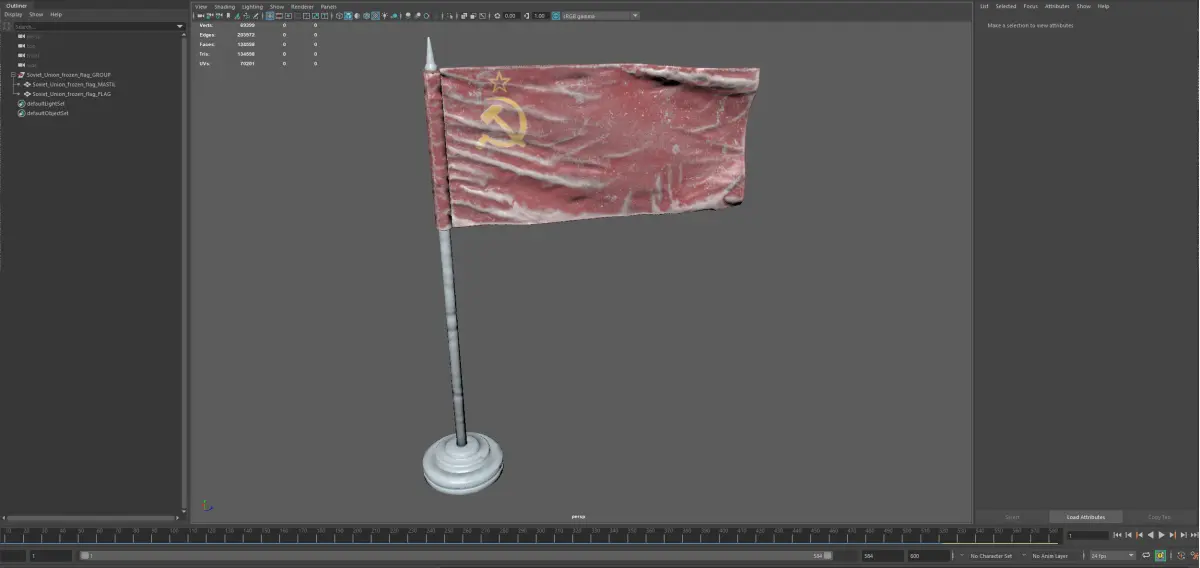
Task: Click the Copy Tab button
Action: [x=1159, y=517]
